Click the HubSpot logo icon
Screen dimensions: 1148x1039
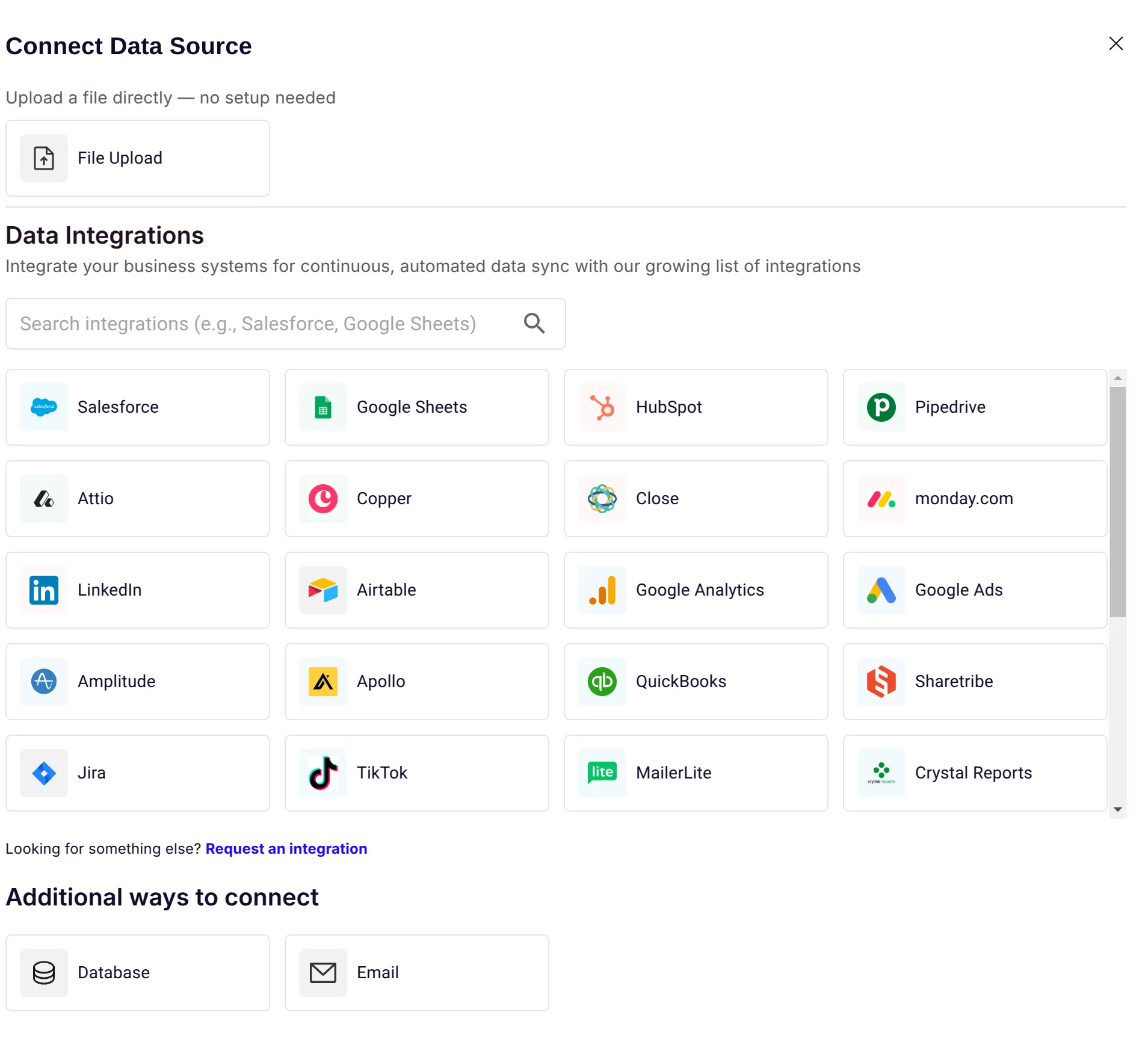pyautogui.click(x=602, y=407)
